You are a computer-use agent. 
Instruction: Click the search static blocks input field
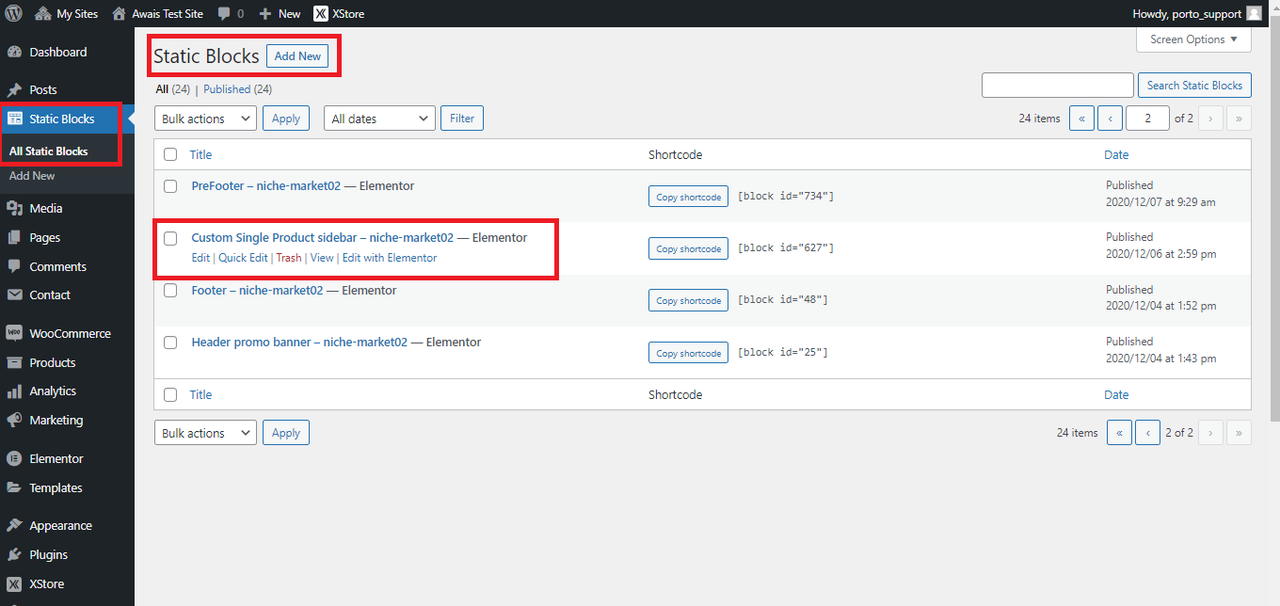[1057, 85]
